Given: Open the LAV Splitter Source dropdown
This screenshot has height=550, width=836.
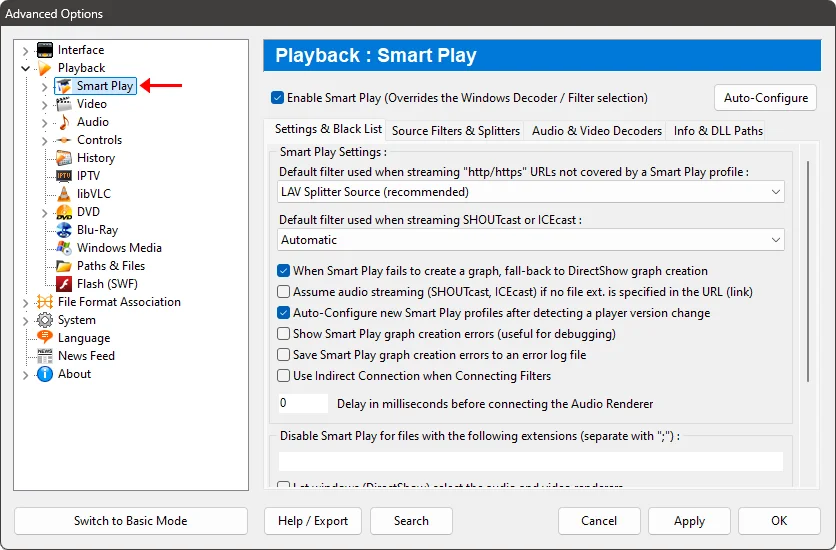Looking at the screenshot, I should coord(530,192).
